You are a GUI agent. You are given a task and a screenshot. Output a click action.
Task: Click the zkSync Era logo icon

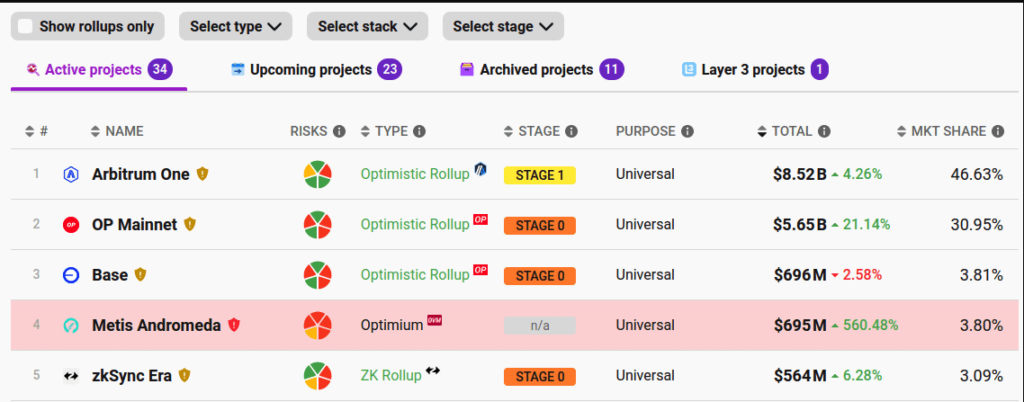71,376
